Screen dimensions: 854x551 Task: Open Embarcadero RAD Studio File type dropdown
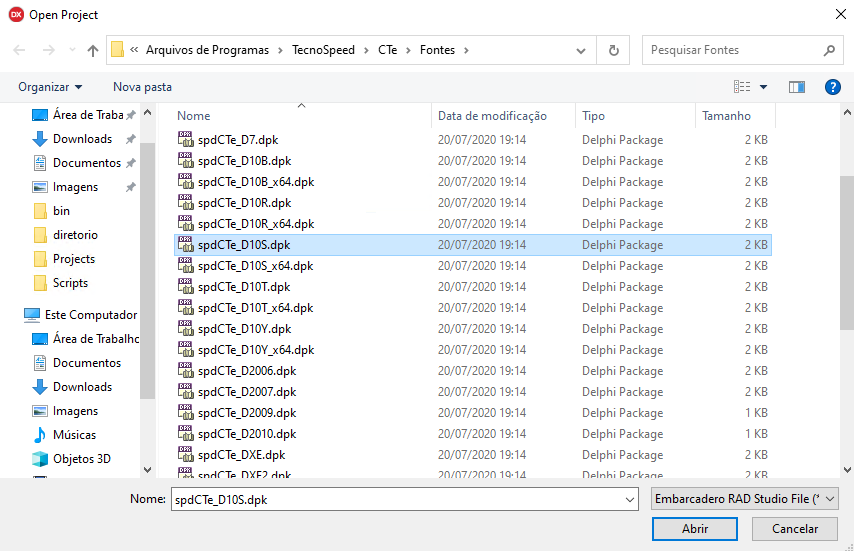click(x=745, y=499)
